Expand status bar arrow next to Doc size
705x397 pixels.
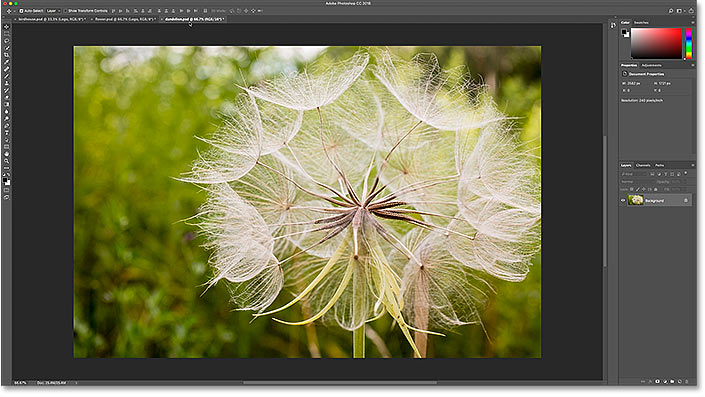76,383
